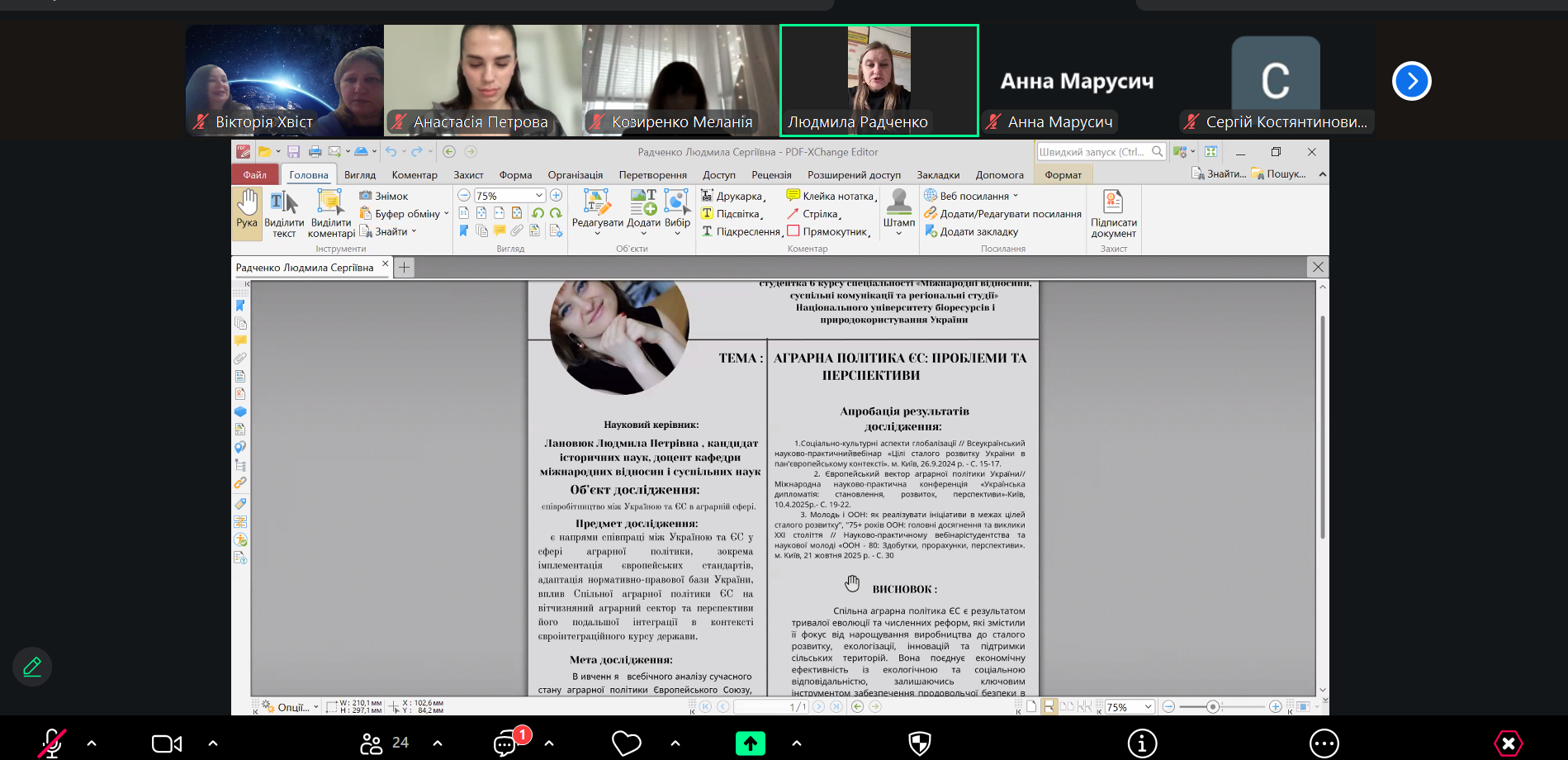The width and height of the screenshot is (1568, 760).
Task: Unmute the microphone
Action: pos(52,743)
